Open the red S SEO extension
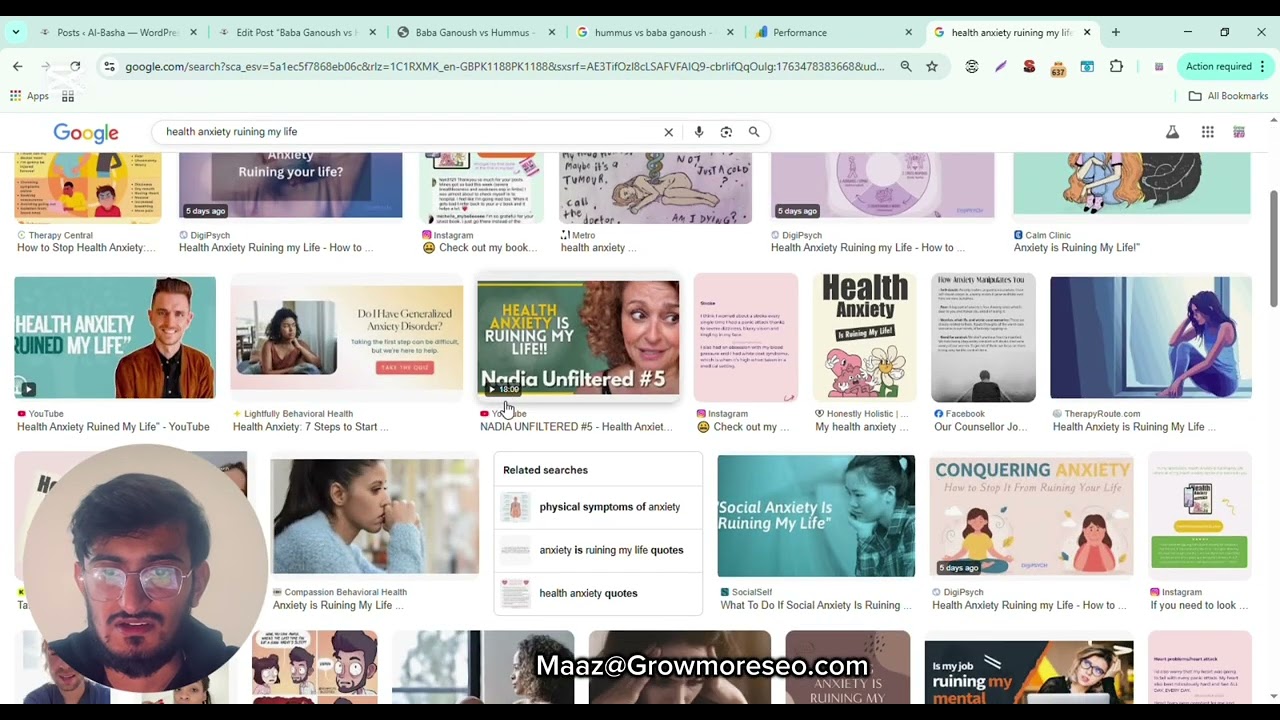This screenshot has height=720, width=1280. pyautogui.click(x=1029, y=66)
